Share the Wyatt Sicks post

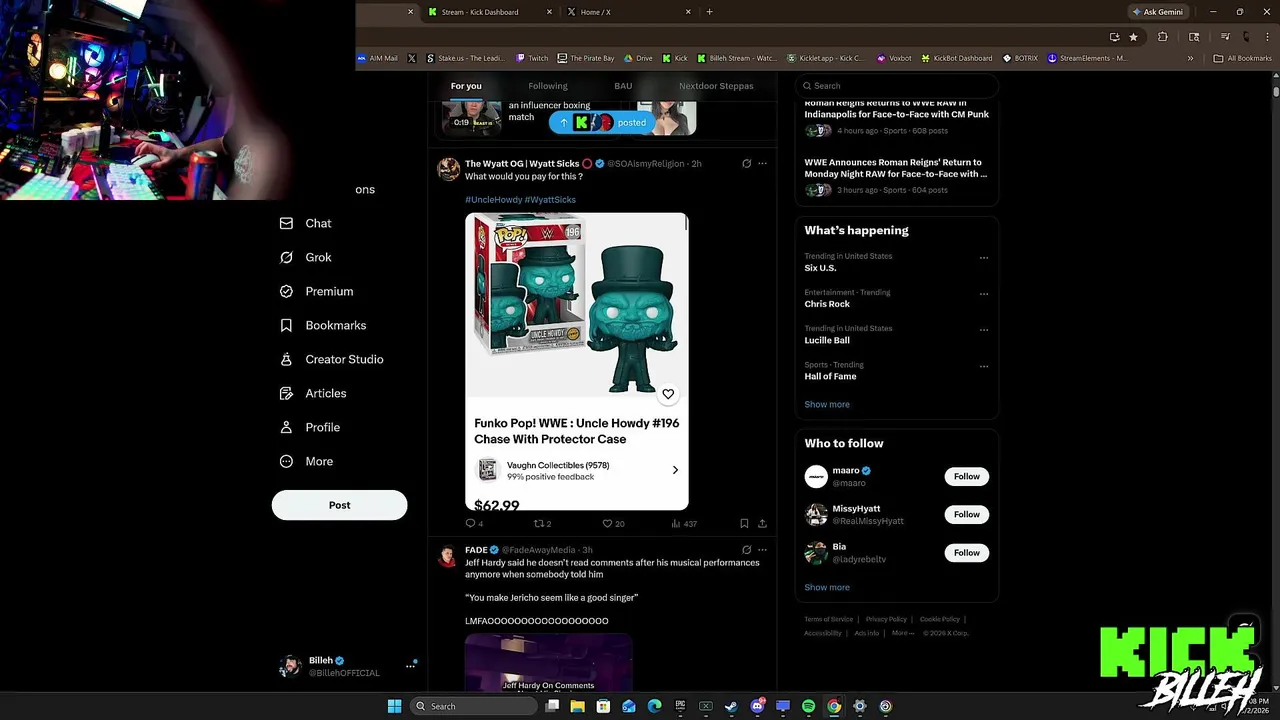(x=762, y=523)
